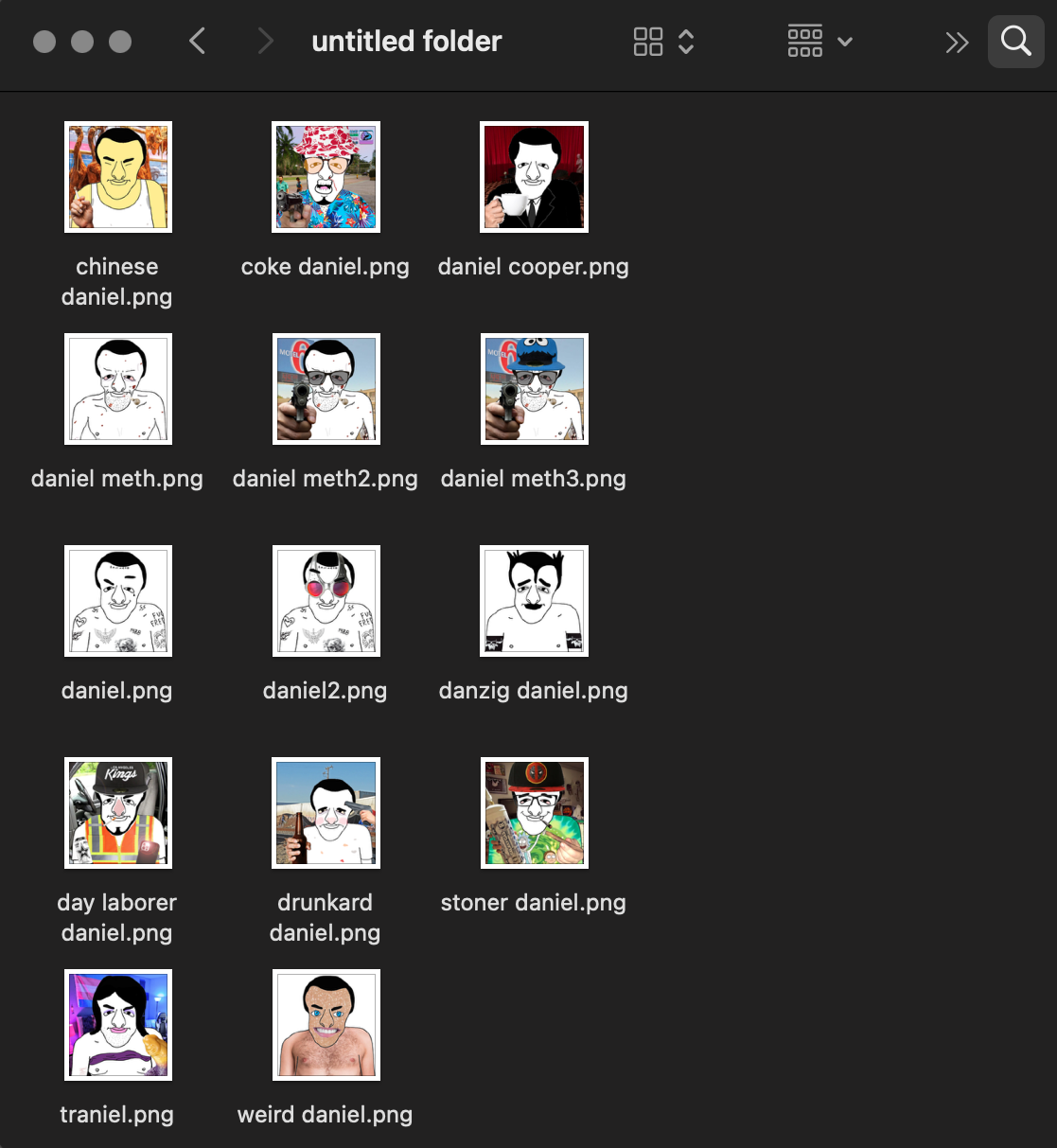Select daniel cooper.png thumbnail
Viewport: 1057px width, 1148px height.
pos(535,177)
